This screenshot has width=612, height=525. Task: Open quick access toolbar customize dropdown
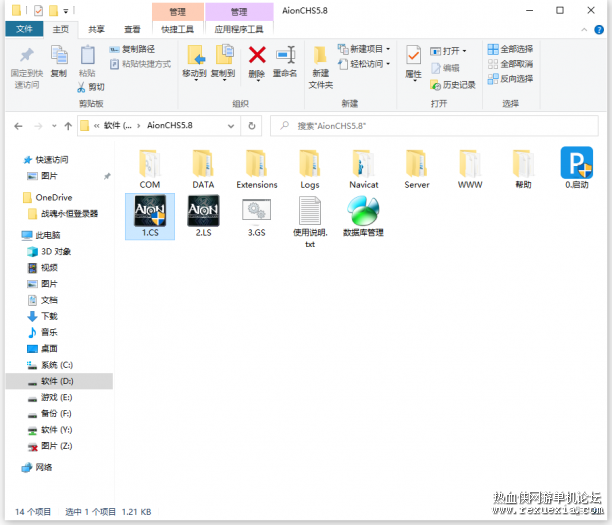tap(66, 11)
